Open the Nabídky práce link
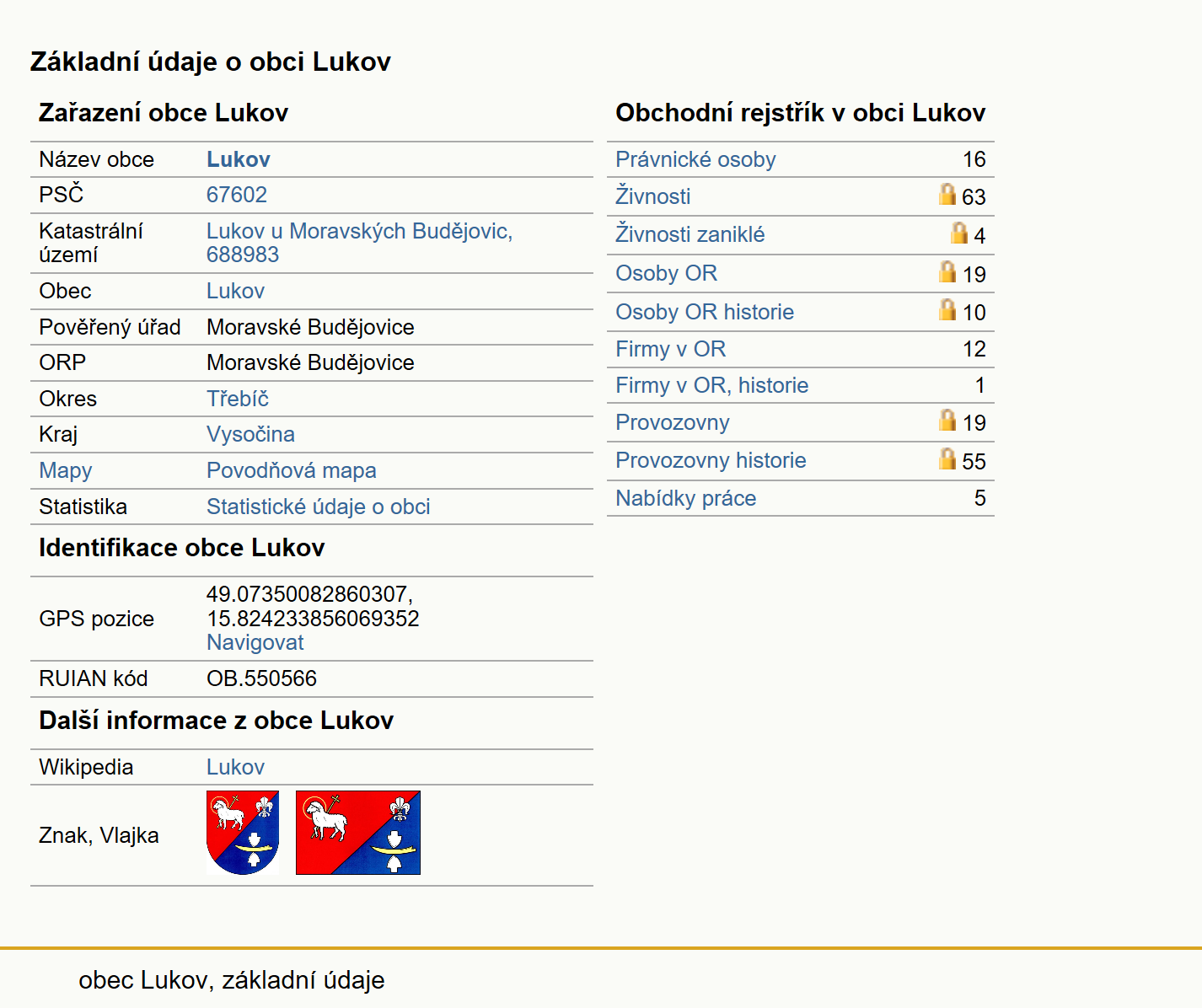This screenshot has height=1008, width=1202. pyautogui.click(x=685, y=498)
